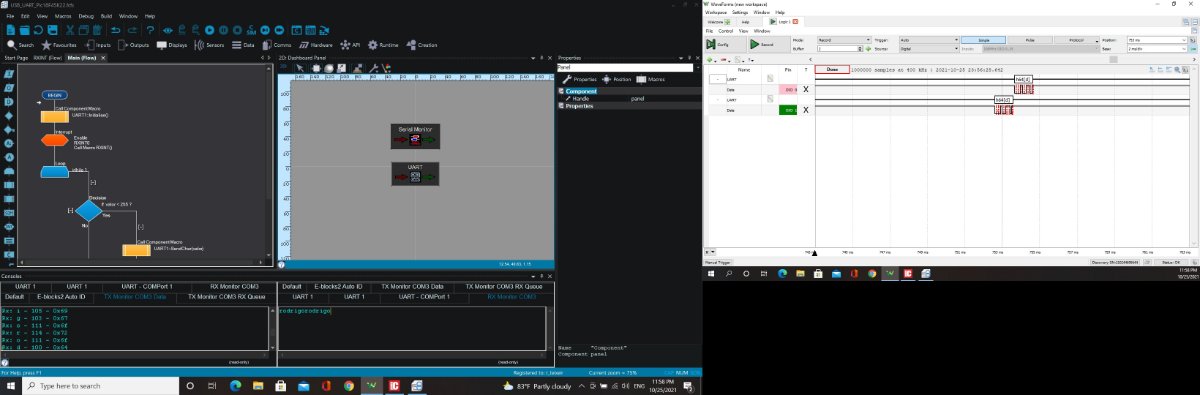The height and width of the screenshot is (395, 1200).
Task: Click the Record button in WaveForms
Action: [x=762, y=44]
